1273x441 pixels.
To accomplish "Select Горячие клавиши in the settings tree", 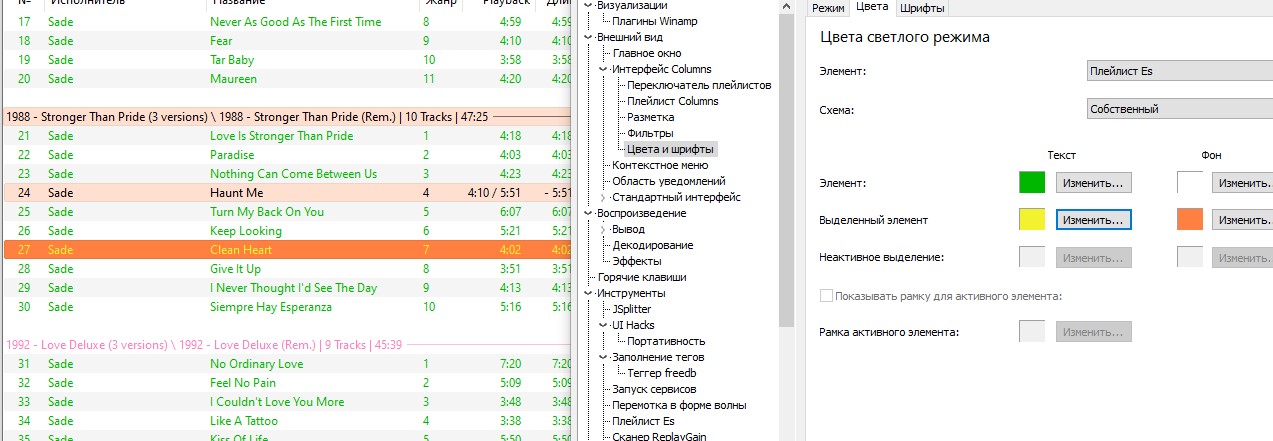I will 641,277.
